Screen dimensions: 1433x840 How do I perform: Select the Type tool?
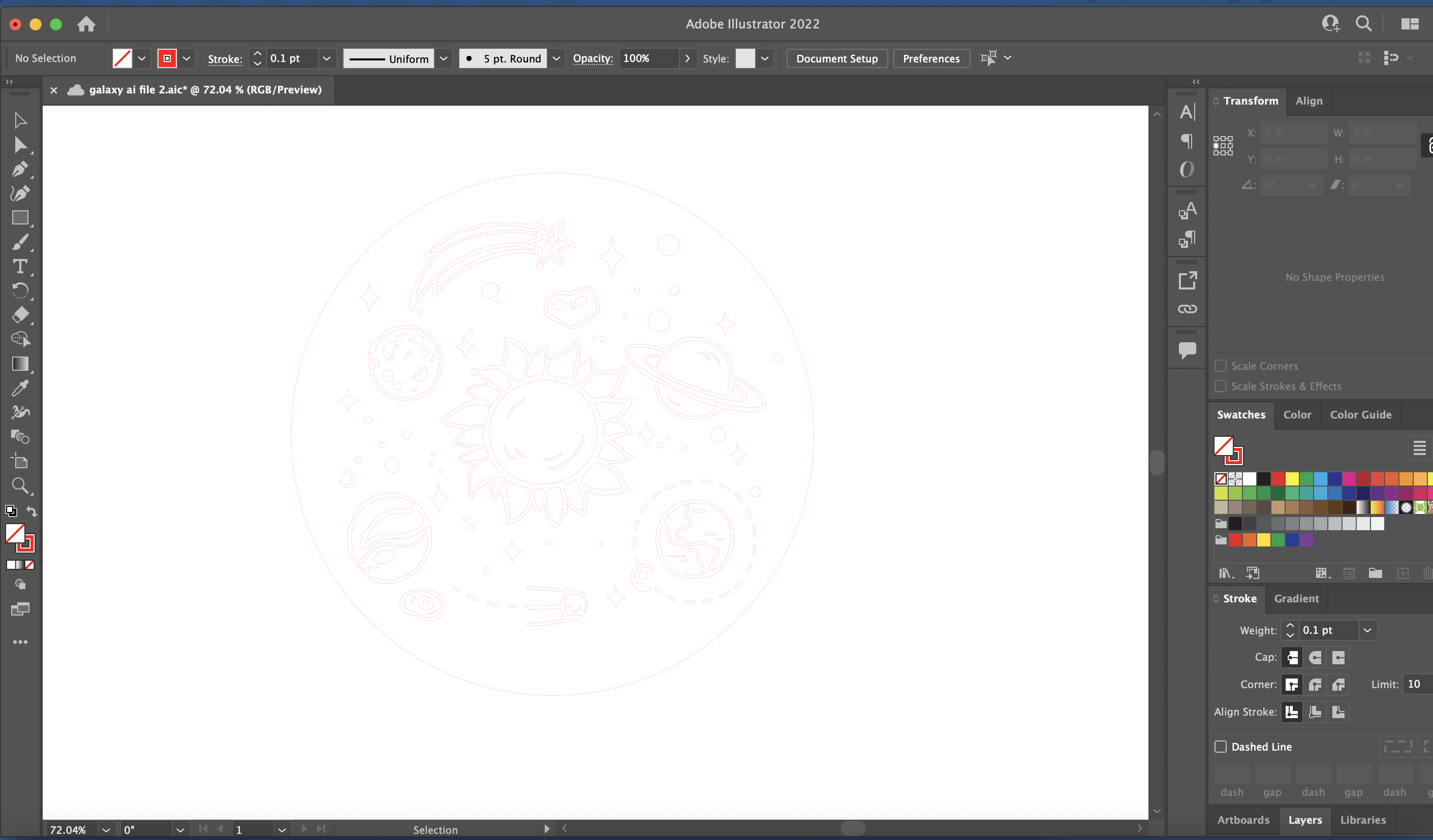19,266
